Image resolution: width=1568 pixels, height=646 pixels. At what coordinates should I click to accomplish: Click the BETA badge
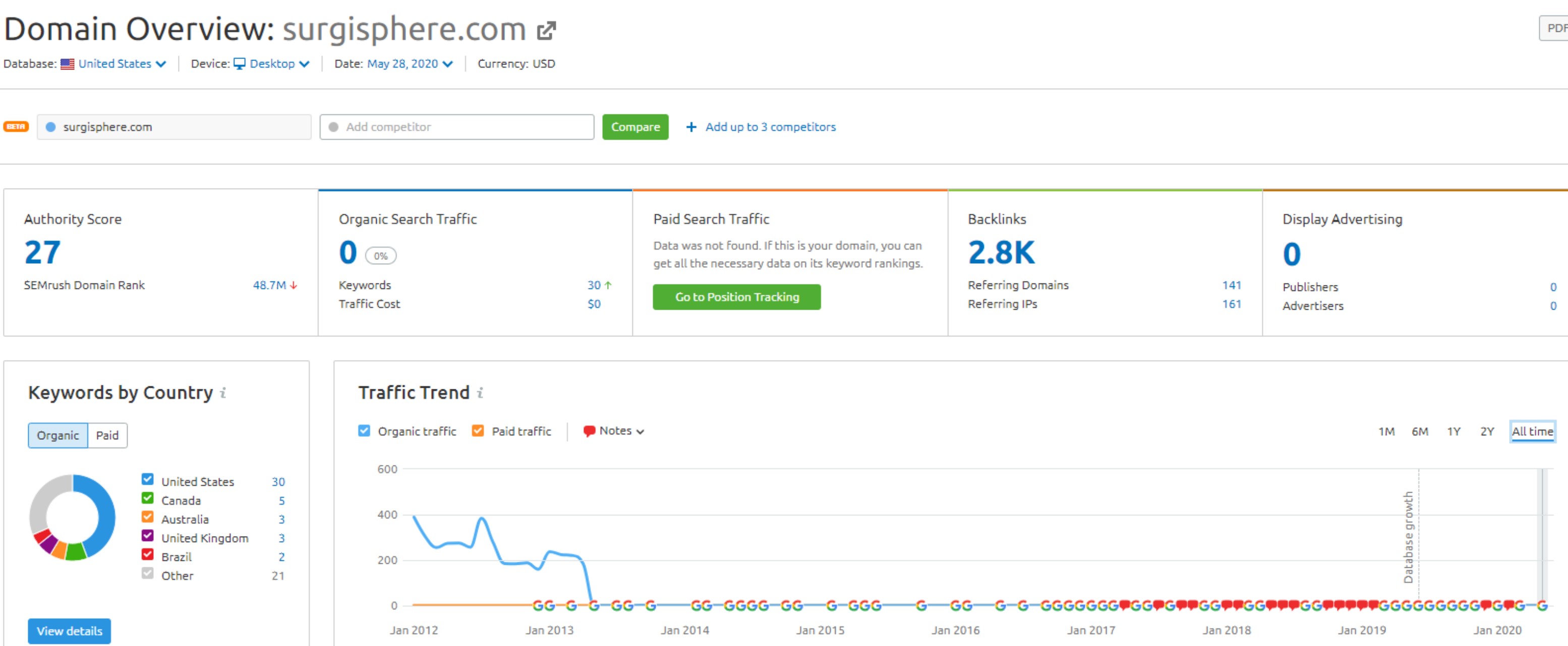16,127
